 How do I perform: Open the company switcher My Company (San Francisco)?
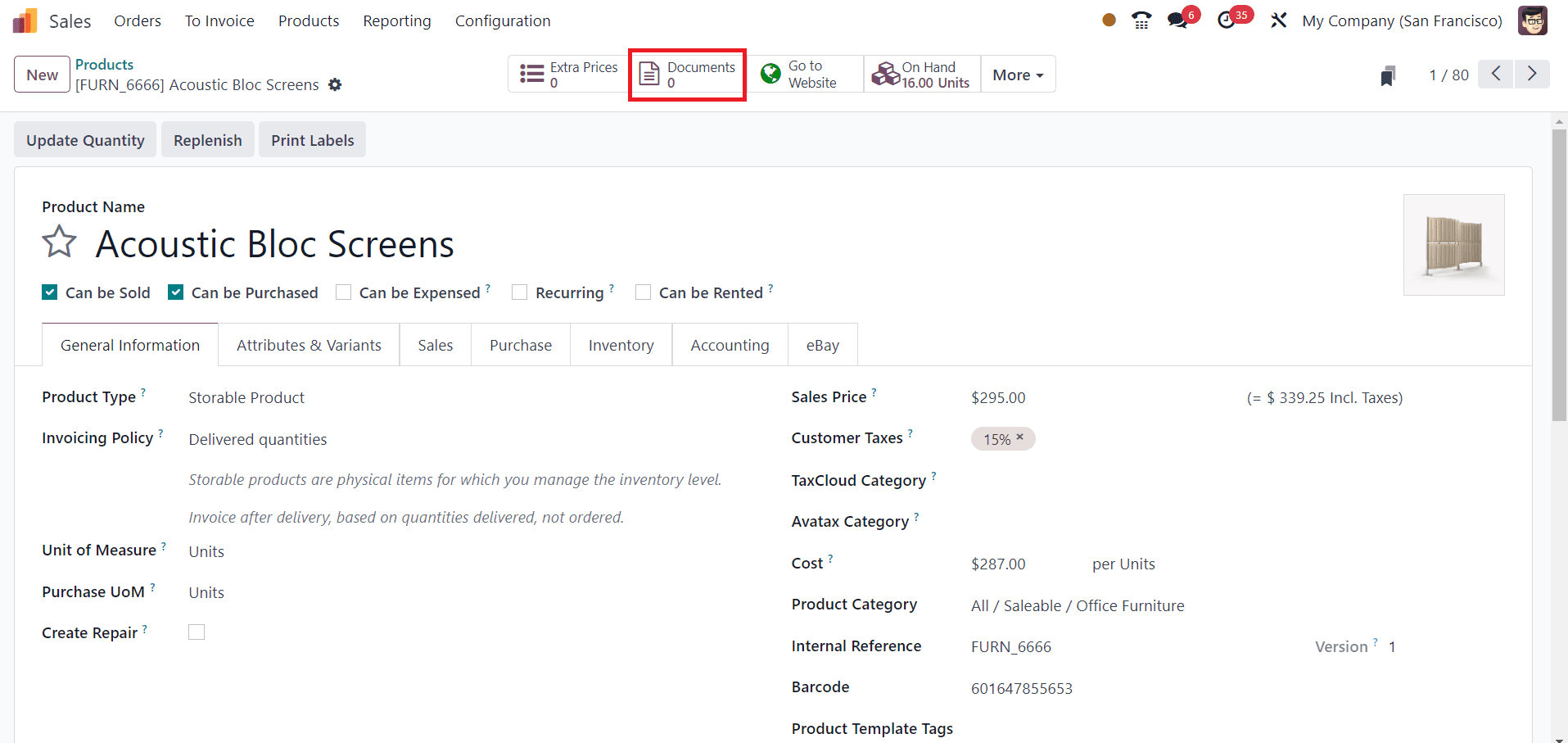[1402, 20]
